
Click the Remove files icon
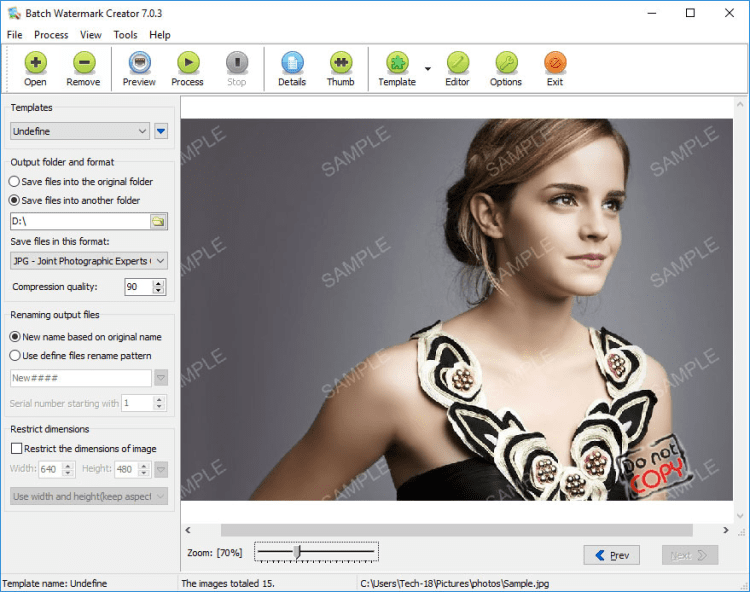pos(83,68)
